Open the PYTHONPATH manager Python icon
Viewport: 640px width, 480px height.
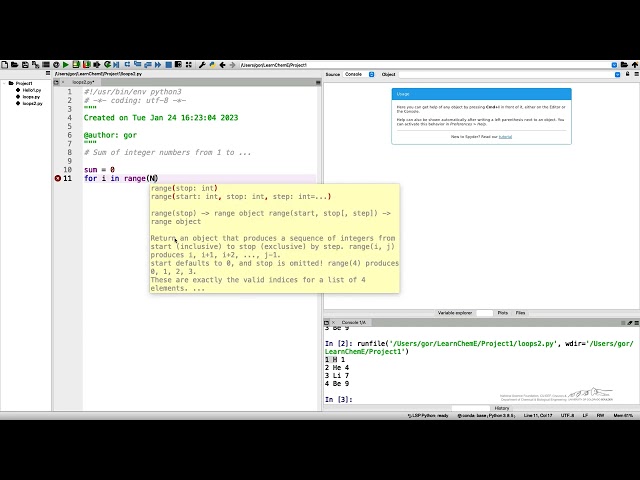[212, 64]
